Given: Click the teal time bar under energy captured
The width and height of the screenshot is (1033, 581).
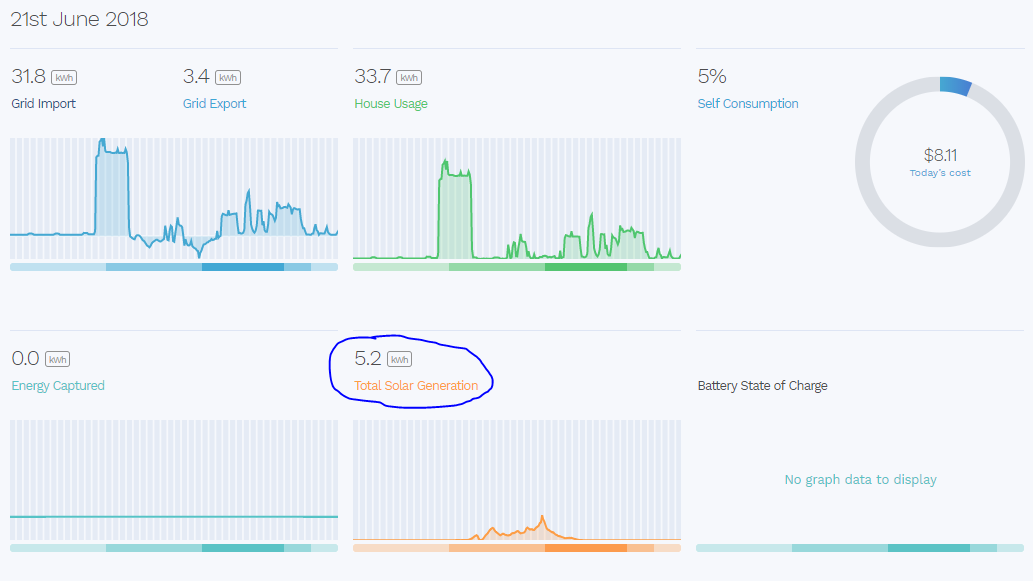Looking at the screenshot, I should [x=174, y=548].
